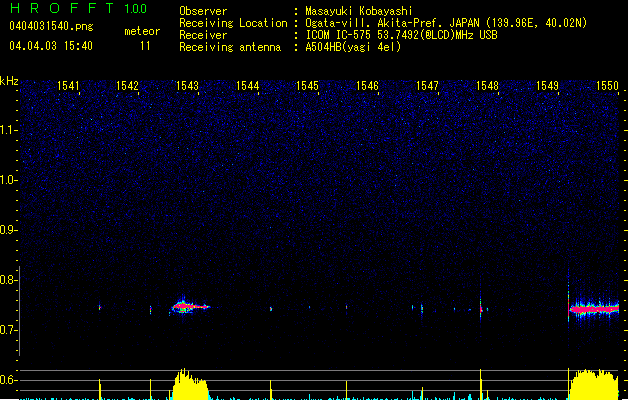Click the HROFFT 1.0.0 title text
Image resolution: width=629 pixels, height=400 pixels.
coord(79,8)
